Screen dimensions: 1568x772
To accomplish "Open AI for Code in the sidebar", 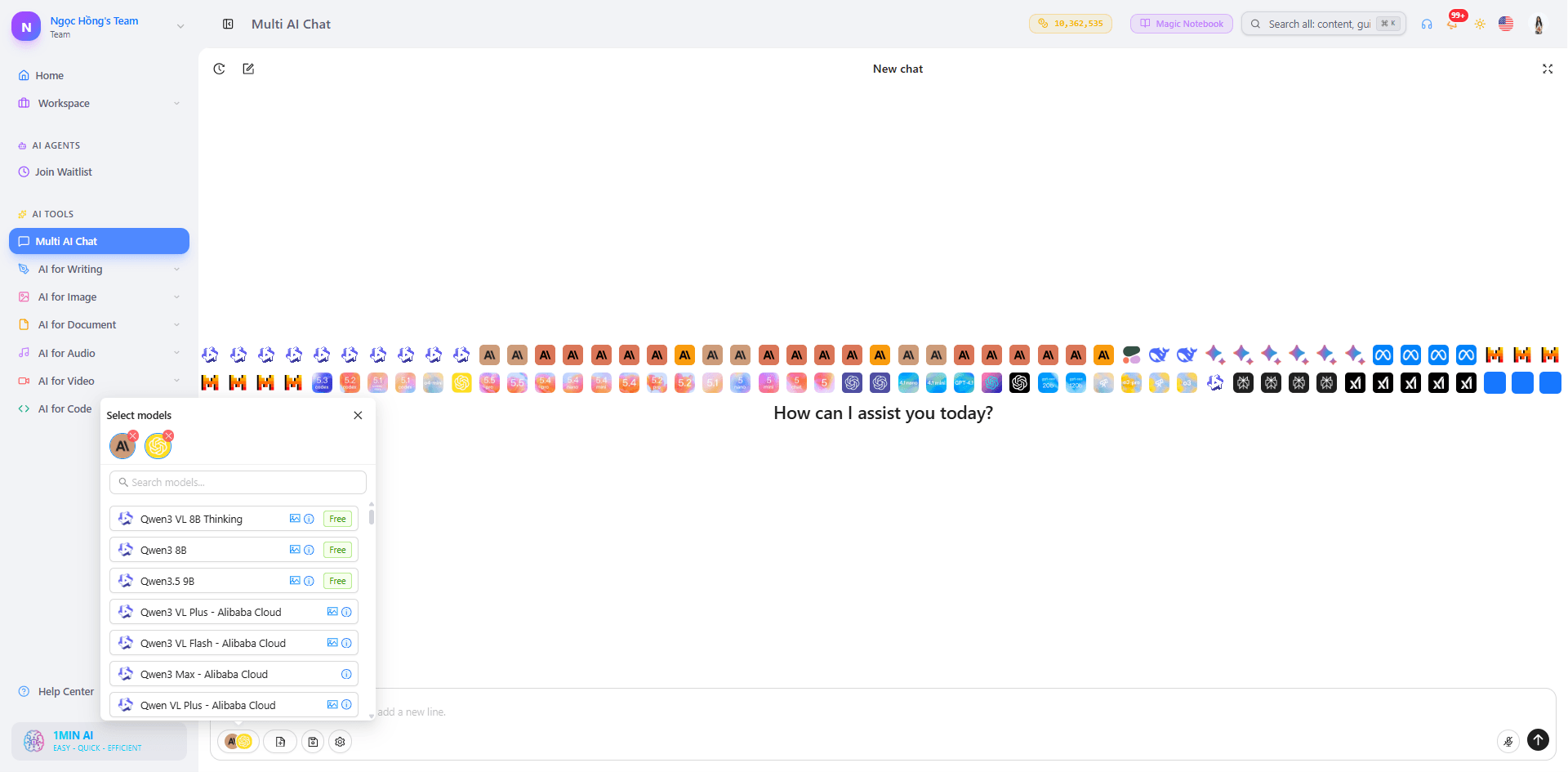I will (65, 408).
